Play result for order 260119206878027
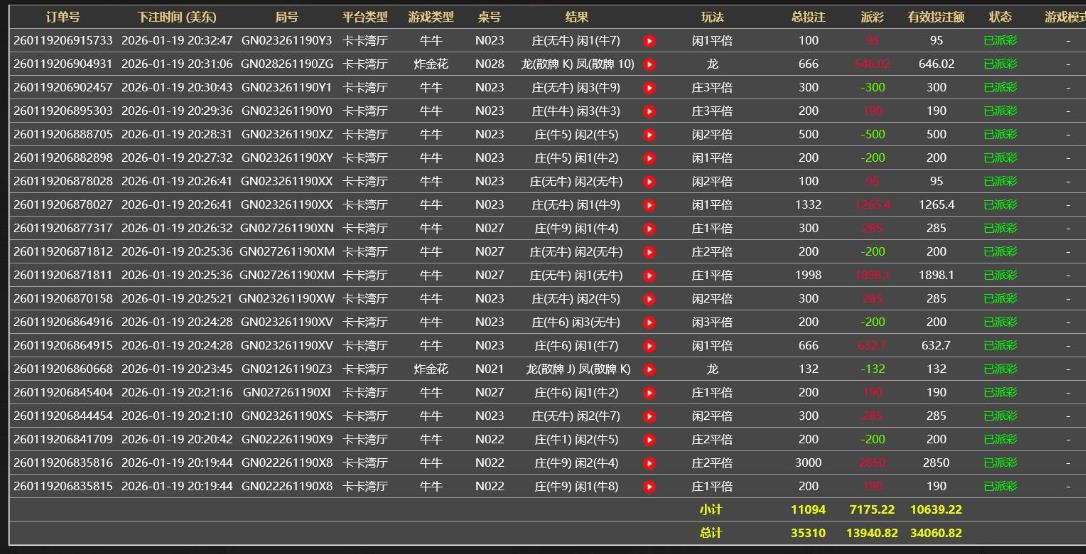Viewport: 1086px width, 554px height. pos(649,205)
